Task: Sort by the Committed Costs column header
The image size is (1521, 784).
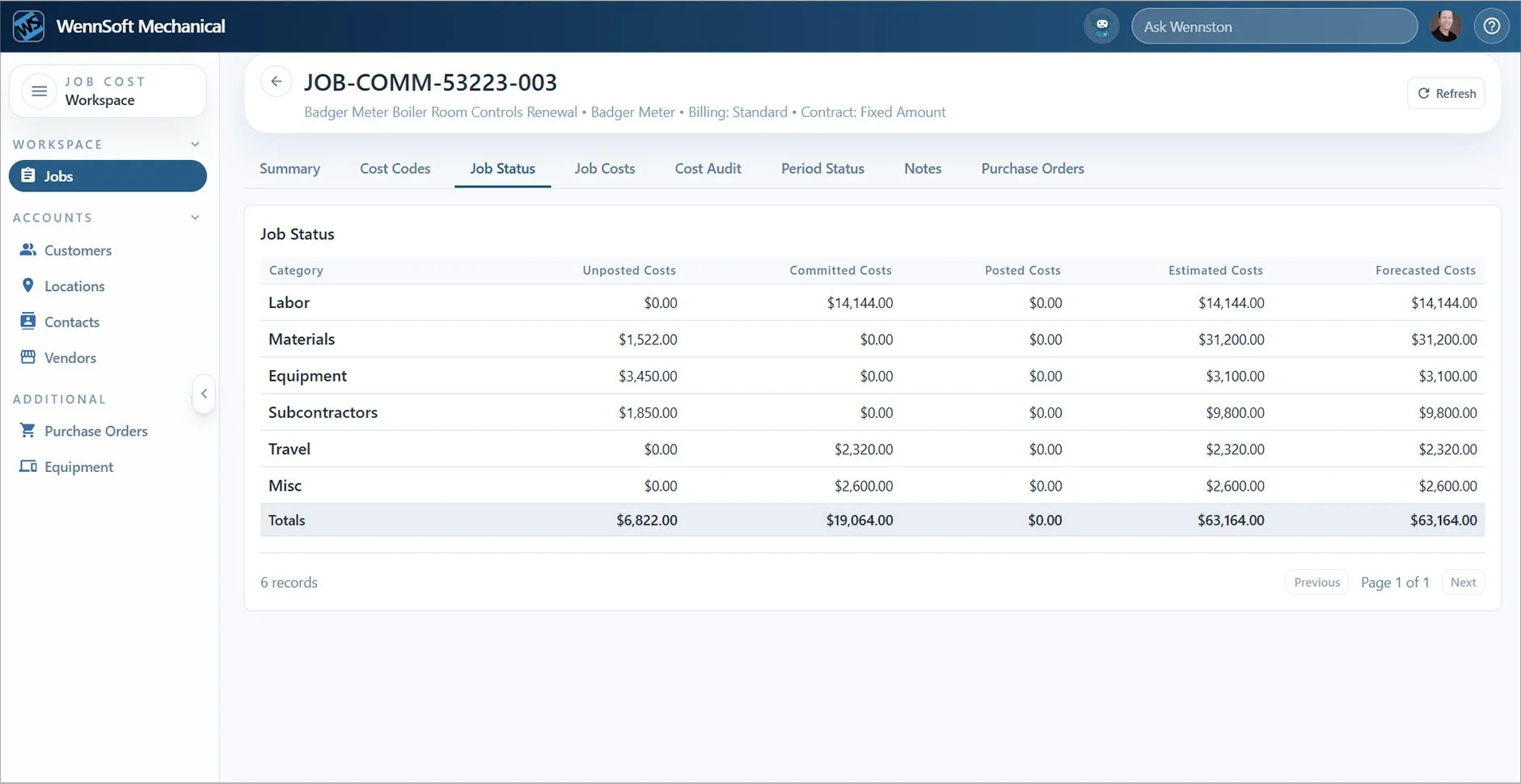Action: [840, 270]
